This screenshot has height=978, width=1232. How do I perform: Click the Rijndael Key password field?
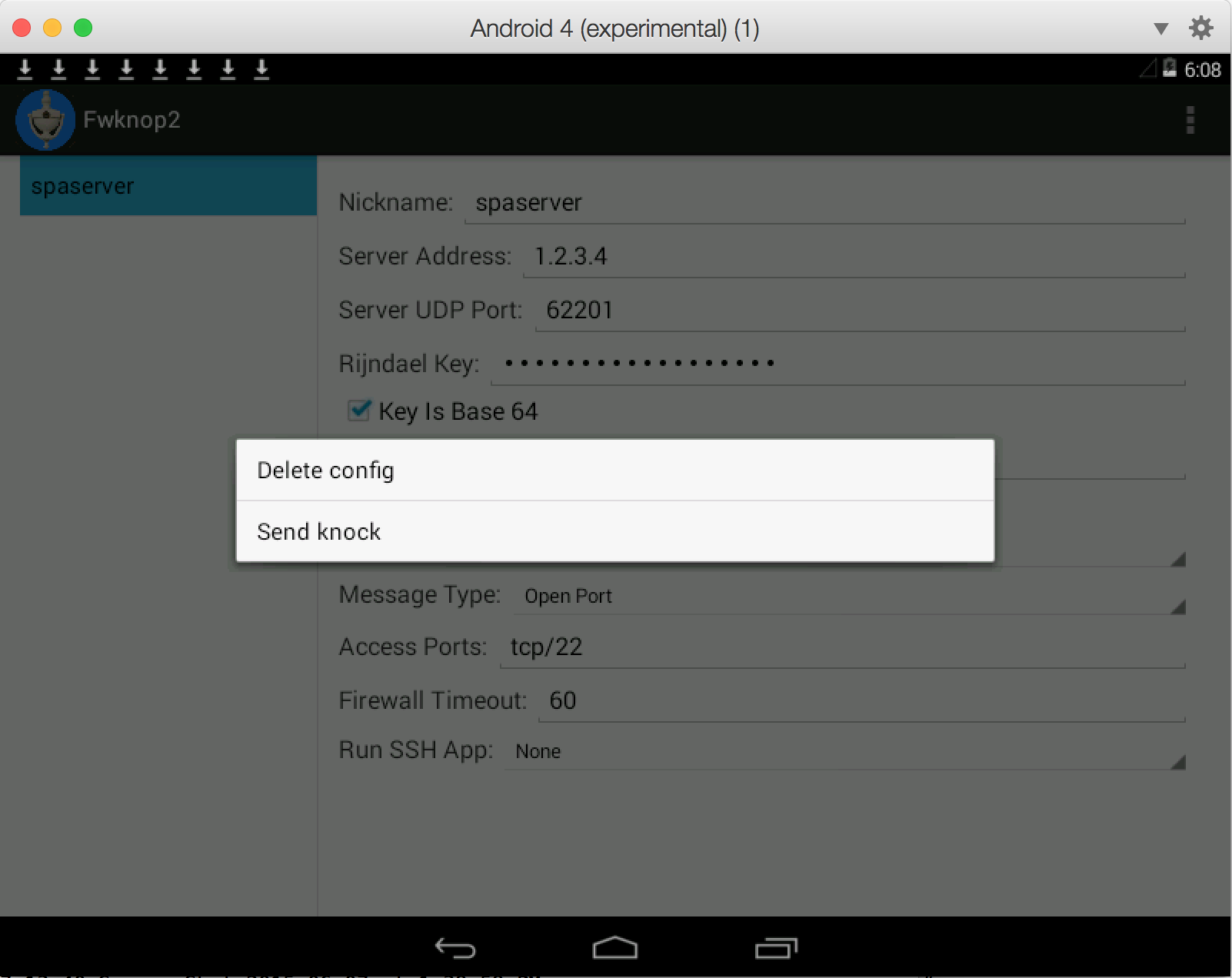click(769, 363)
